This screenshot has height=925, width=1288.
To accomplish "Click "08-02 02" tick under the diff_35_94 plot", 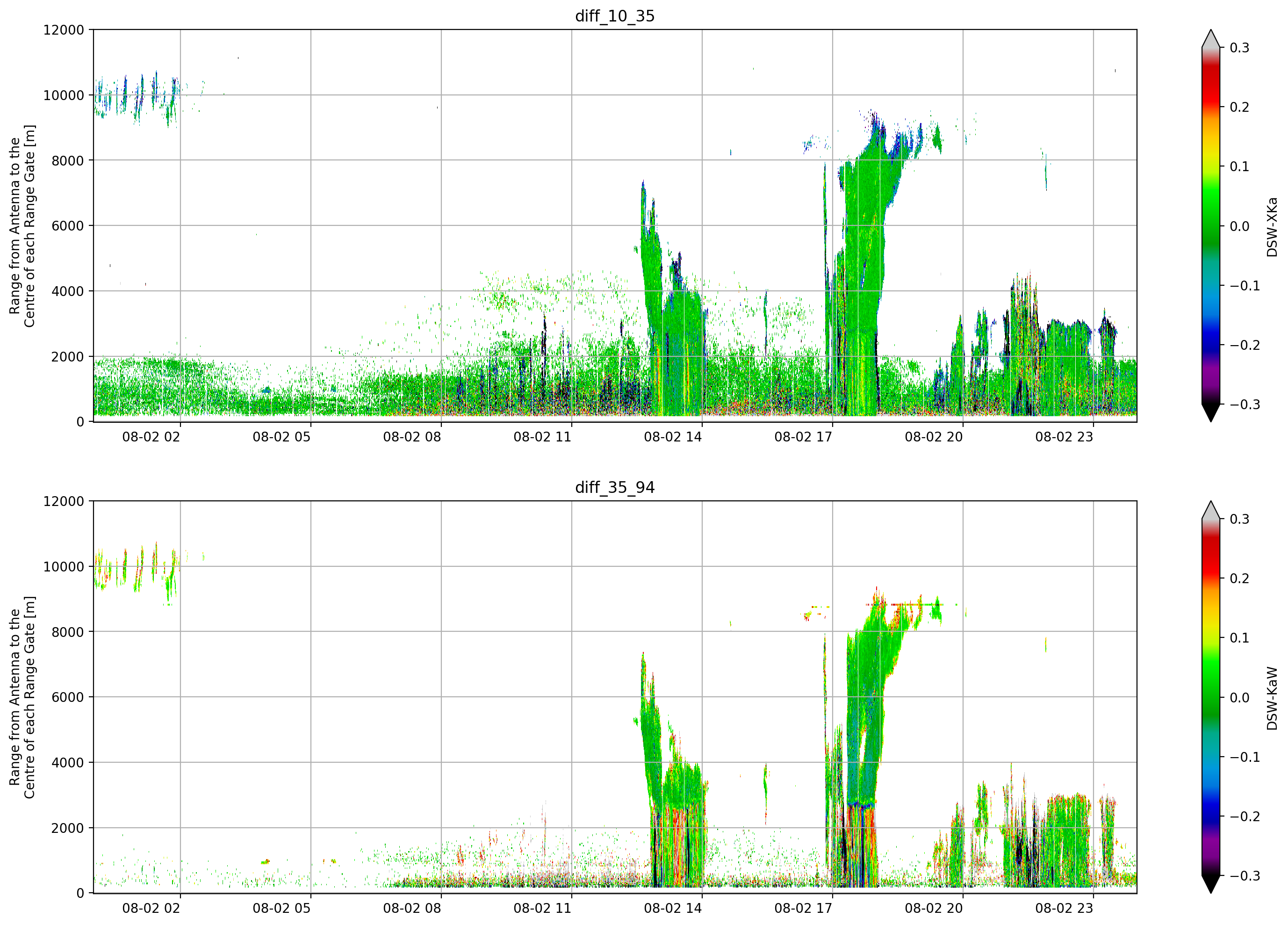I will pyautogui.click(x=151, y=909).
